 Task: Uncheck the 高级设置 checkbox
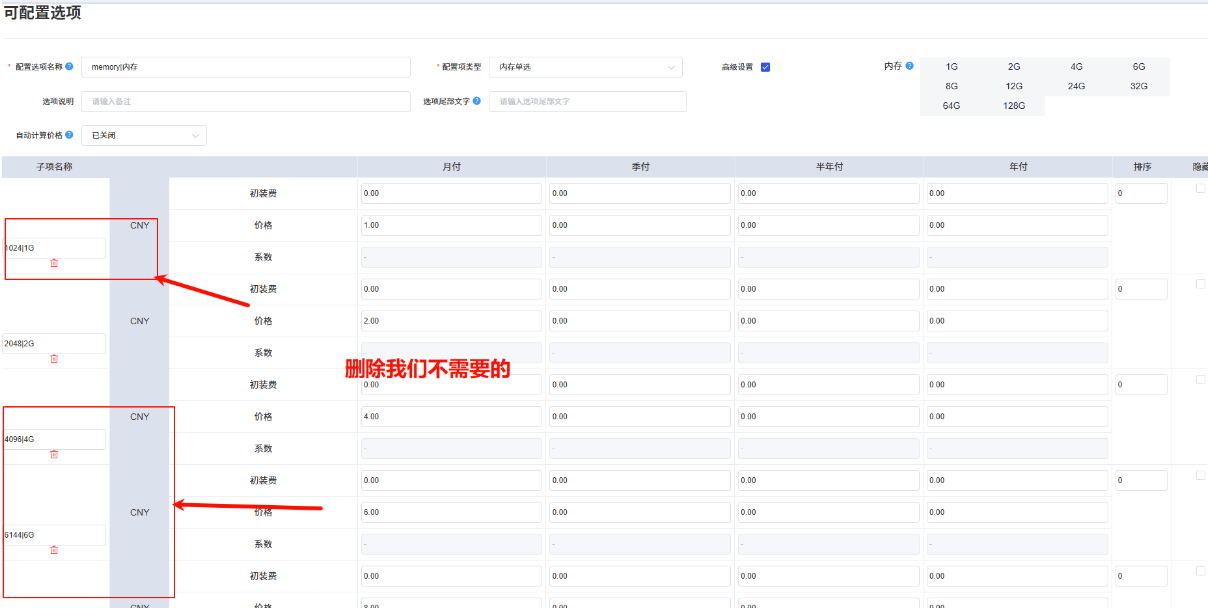pyautogui.click(x=764, y=67)
